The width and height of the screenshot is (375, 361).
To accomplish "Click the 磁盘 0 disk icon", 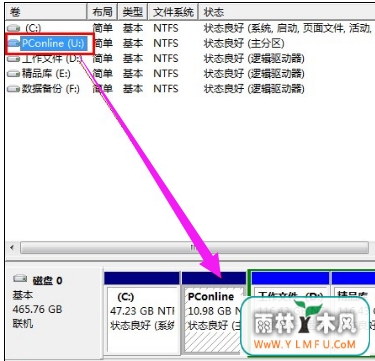I will click(20, 278).
